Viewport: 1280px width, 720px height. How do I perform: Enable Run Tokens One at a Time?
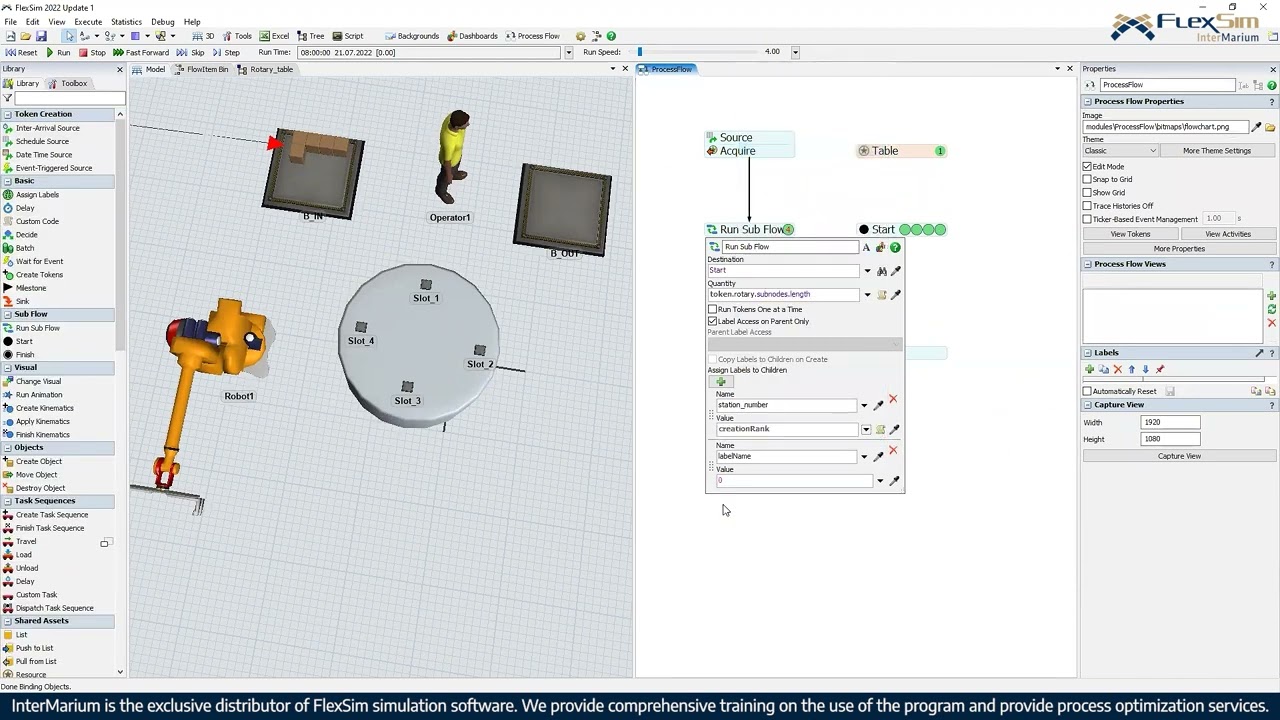pyautogui.click(x=713, y=310)
